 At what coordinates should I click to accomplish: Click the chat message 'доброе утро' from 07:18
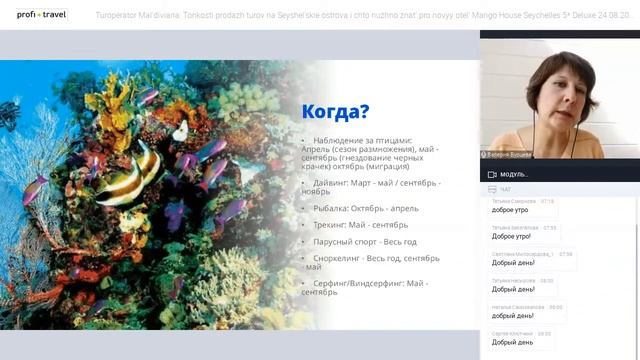click(510, 210)
